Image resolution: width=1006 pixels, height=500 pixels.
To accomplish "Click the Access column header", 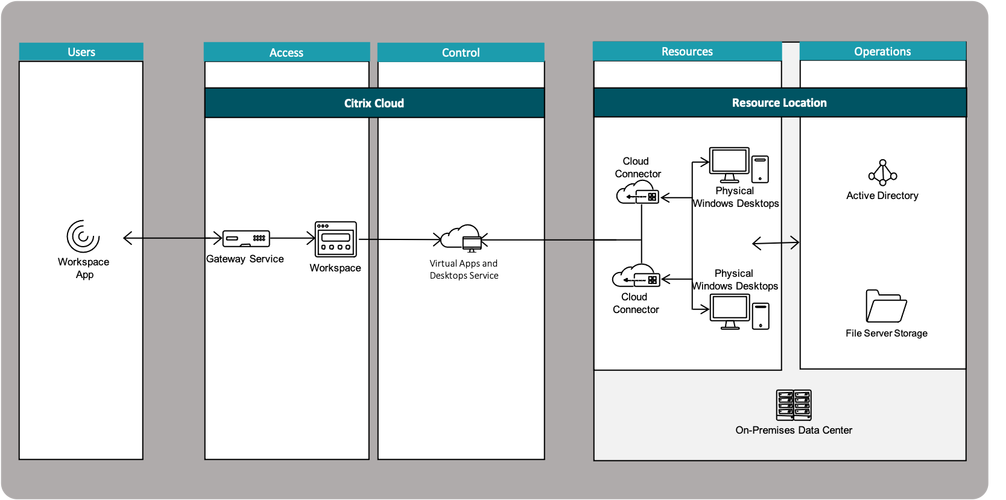I will [287, 53].
